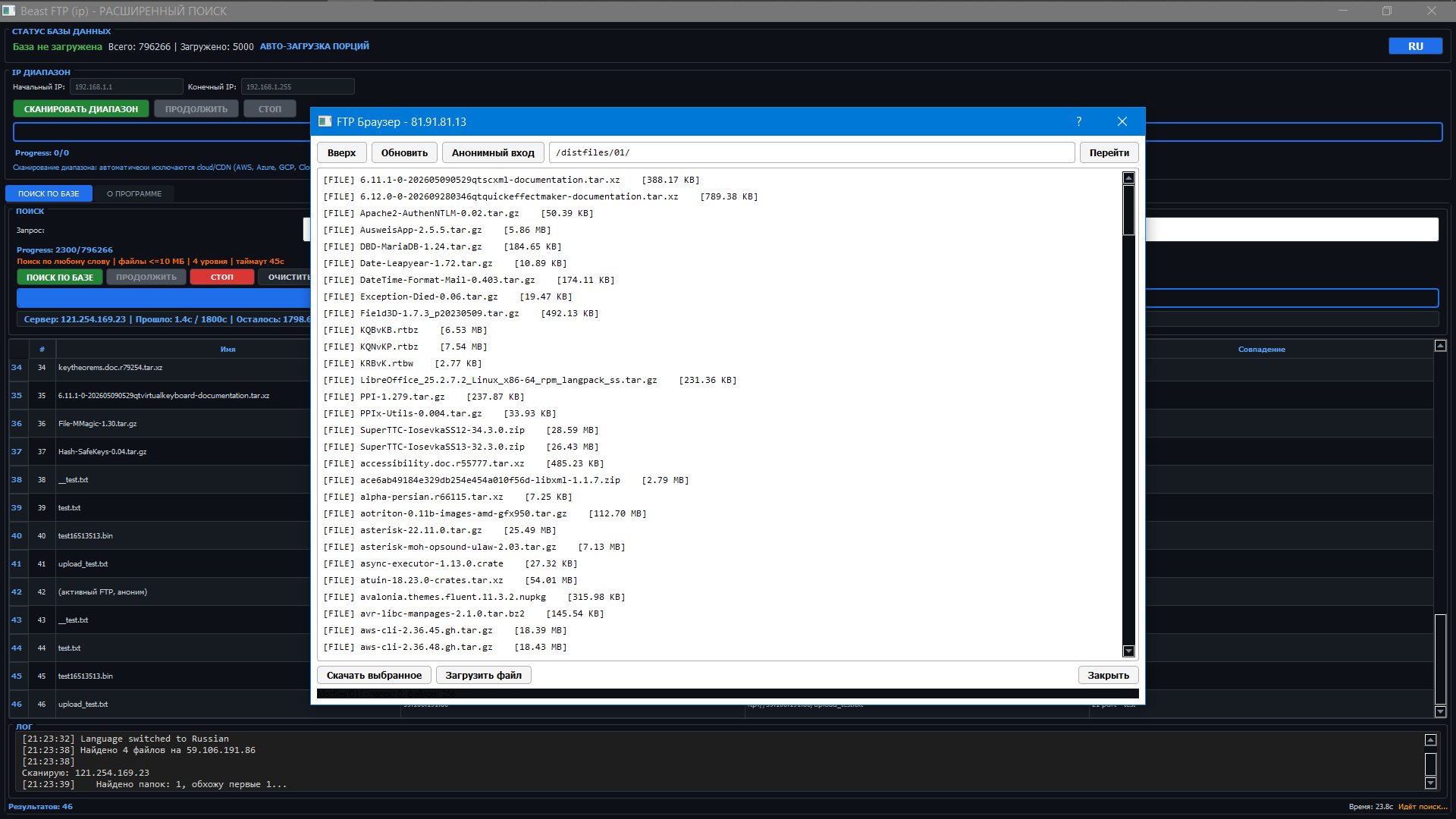
Task: Click result row keytheorems.doc.r79254.tar.xz
Action: (x=110, y=367)
